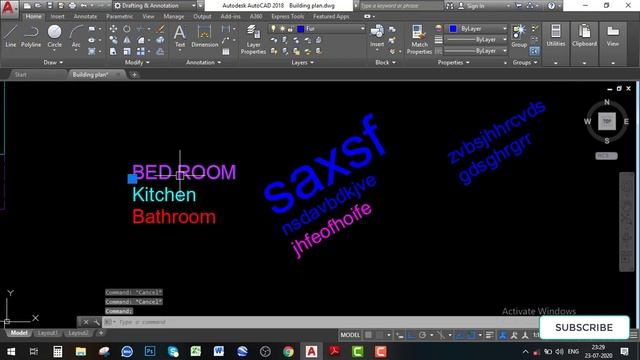Click the keyword search box

[401, 6]
